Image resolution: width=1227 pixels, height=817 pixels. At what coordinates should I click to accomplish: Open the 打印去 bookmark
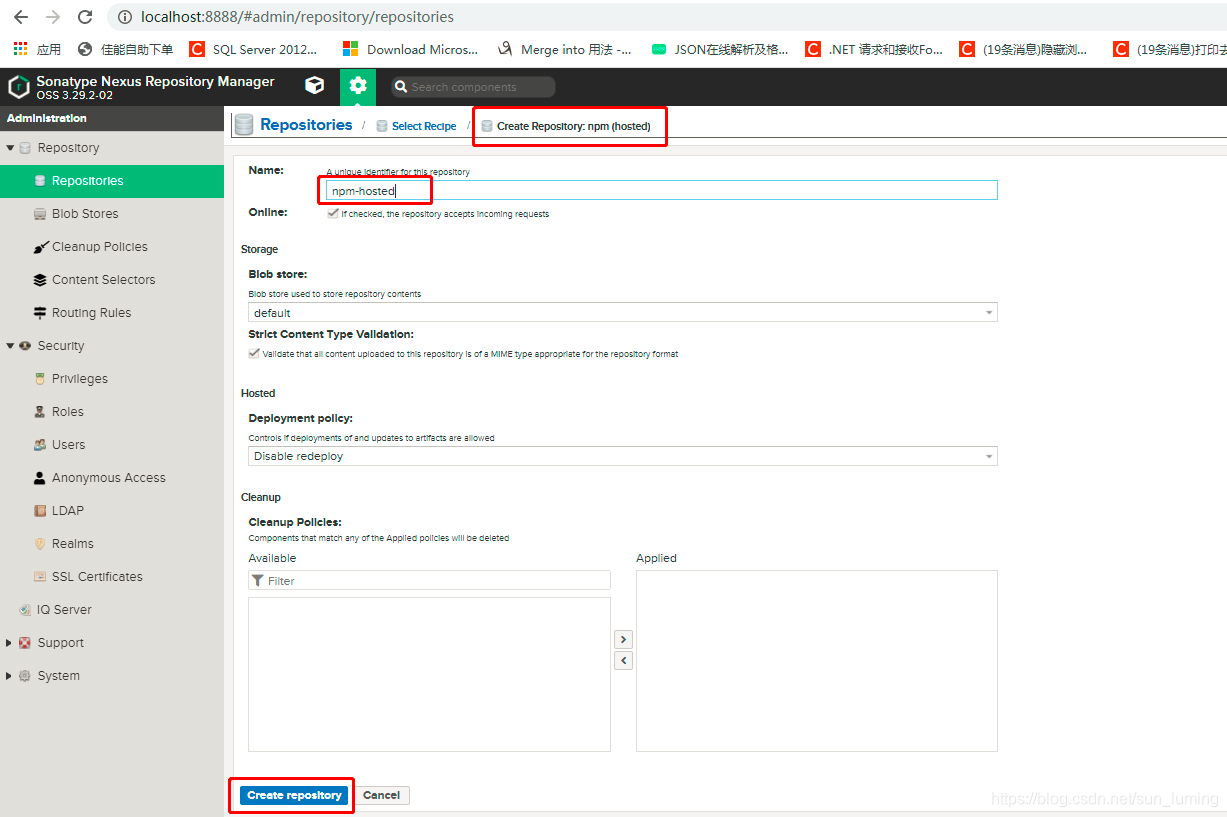[1170, 49]
